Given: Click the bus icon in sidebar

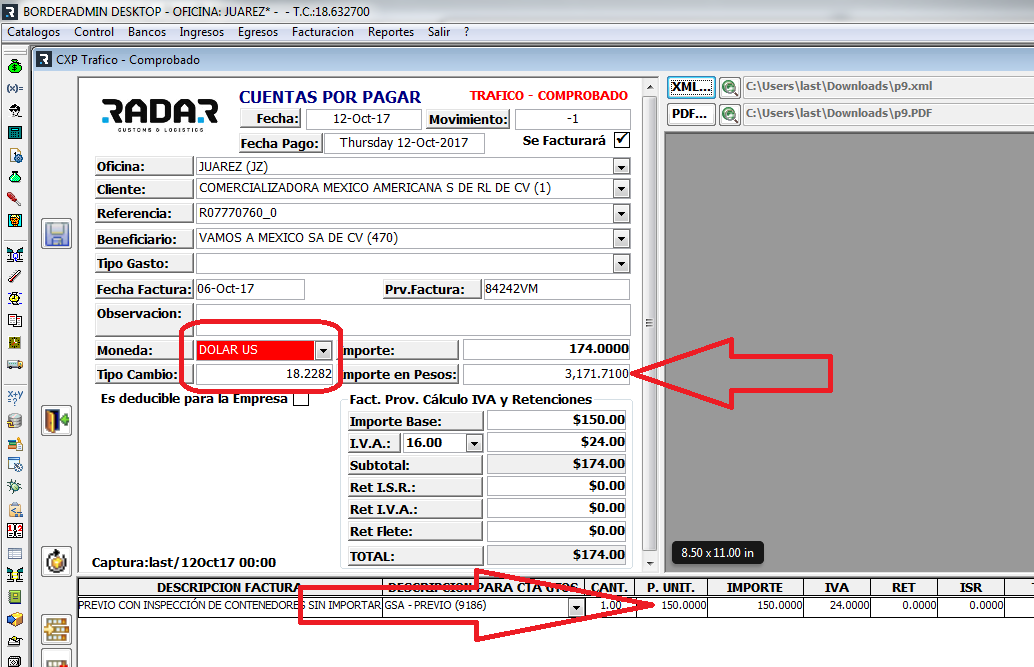Looking at the screenshot, I should click(x=15, y=364).
